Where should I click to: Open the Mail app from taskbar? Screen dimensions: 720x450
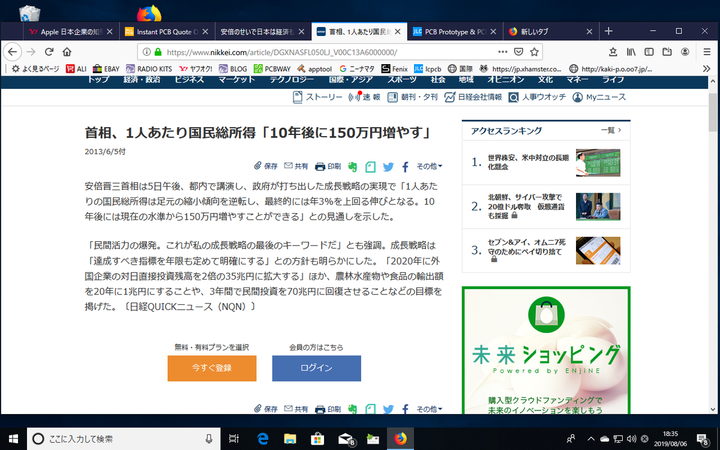[x=346, y=439]
